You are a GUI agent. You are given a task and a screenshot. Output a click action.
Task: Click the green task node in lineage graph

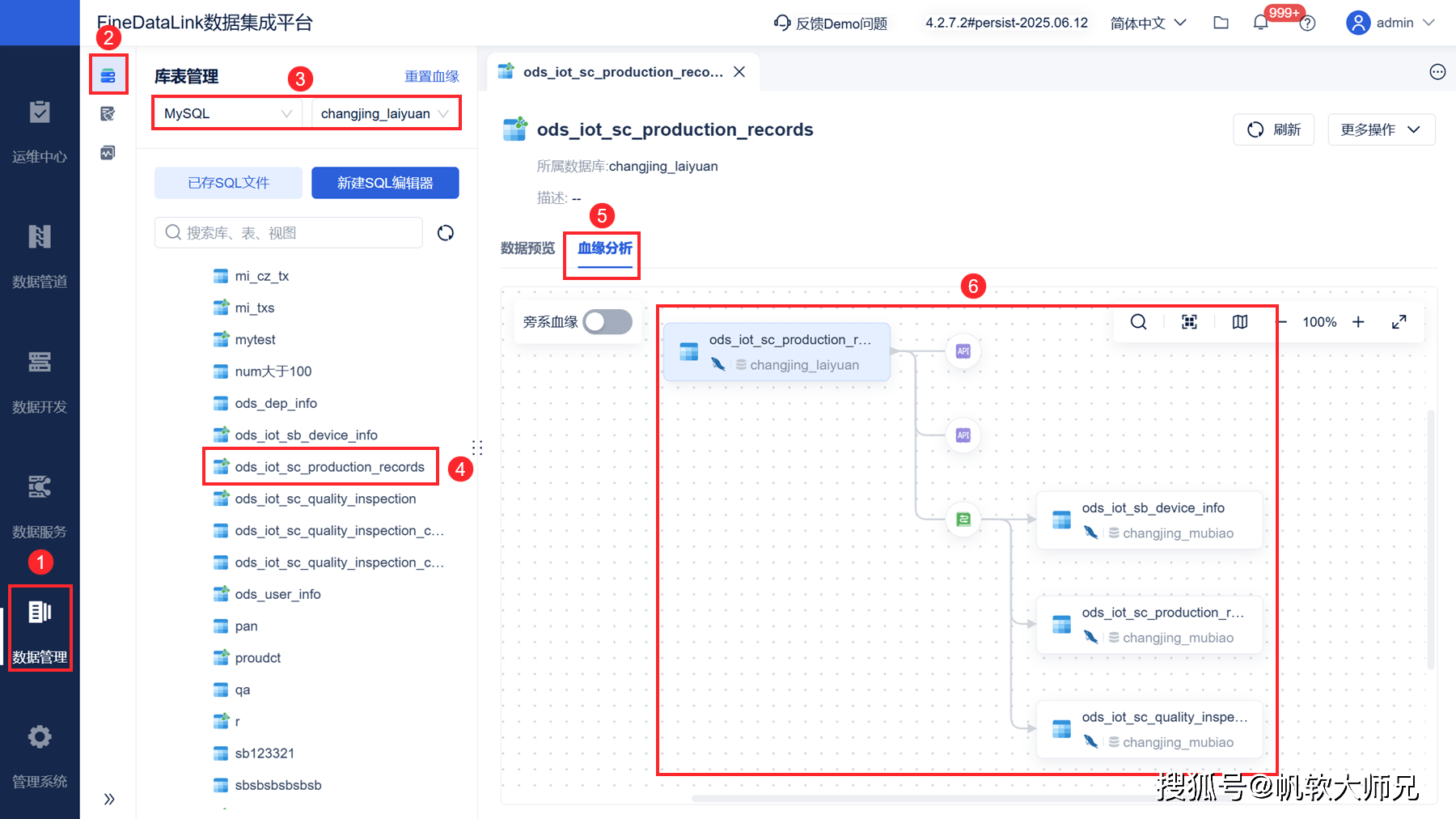(x=963, y=520)
